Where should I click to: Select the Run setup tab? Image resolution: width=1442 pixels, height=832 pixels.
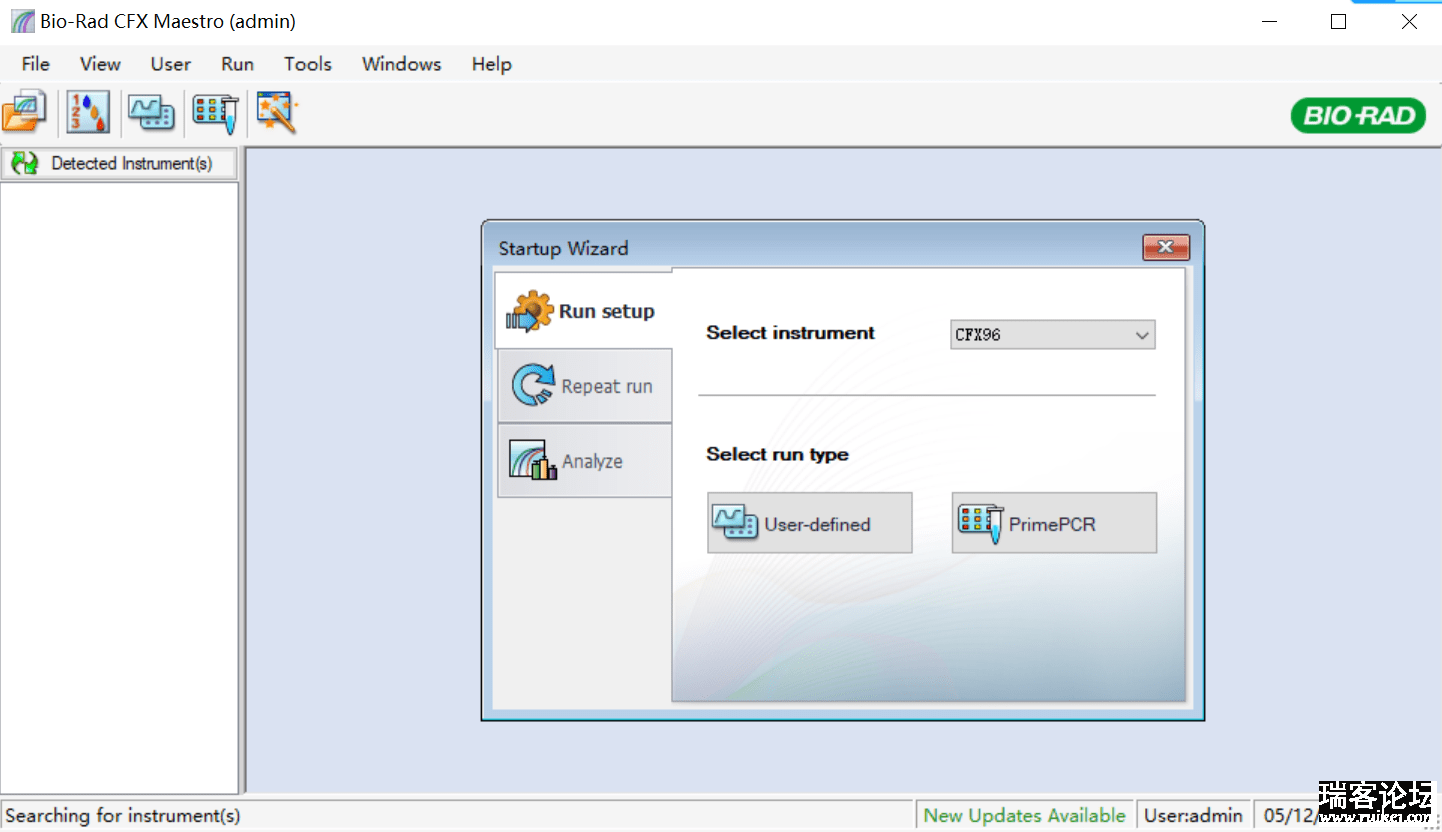tap(584, 311)
